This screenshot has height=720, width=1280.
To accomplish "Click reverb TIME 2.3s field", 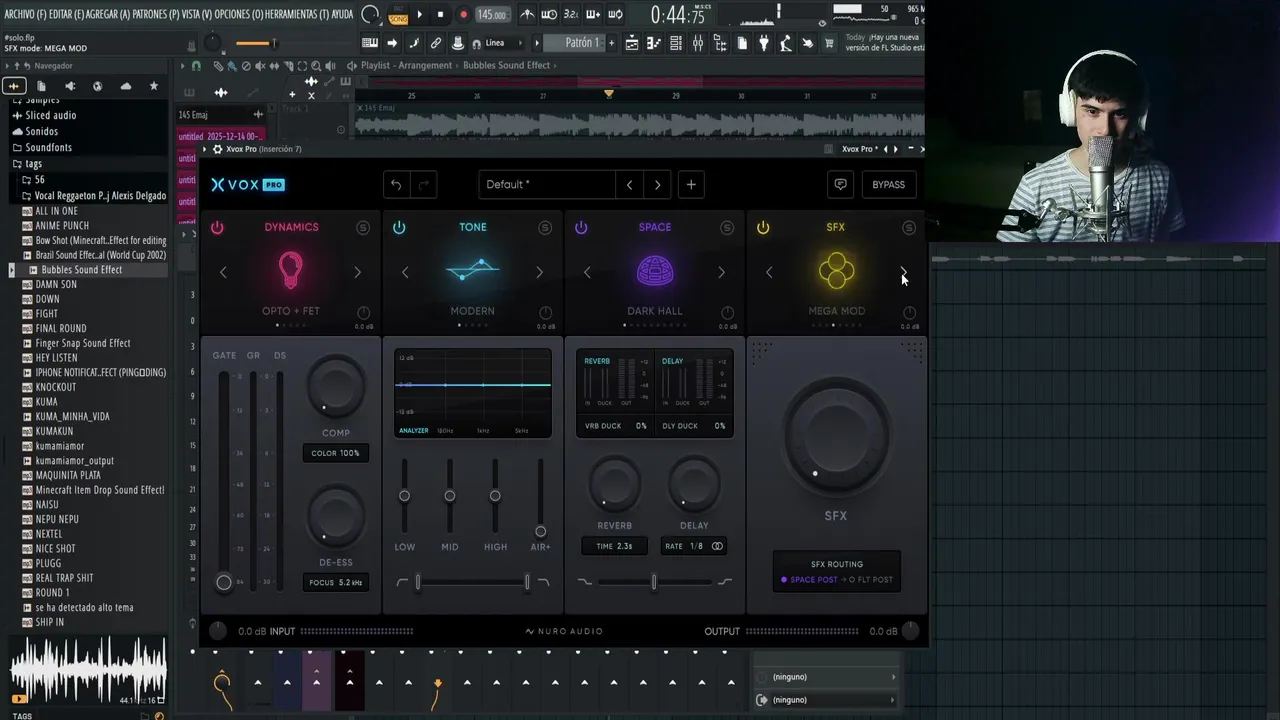I will 614,546.
